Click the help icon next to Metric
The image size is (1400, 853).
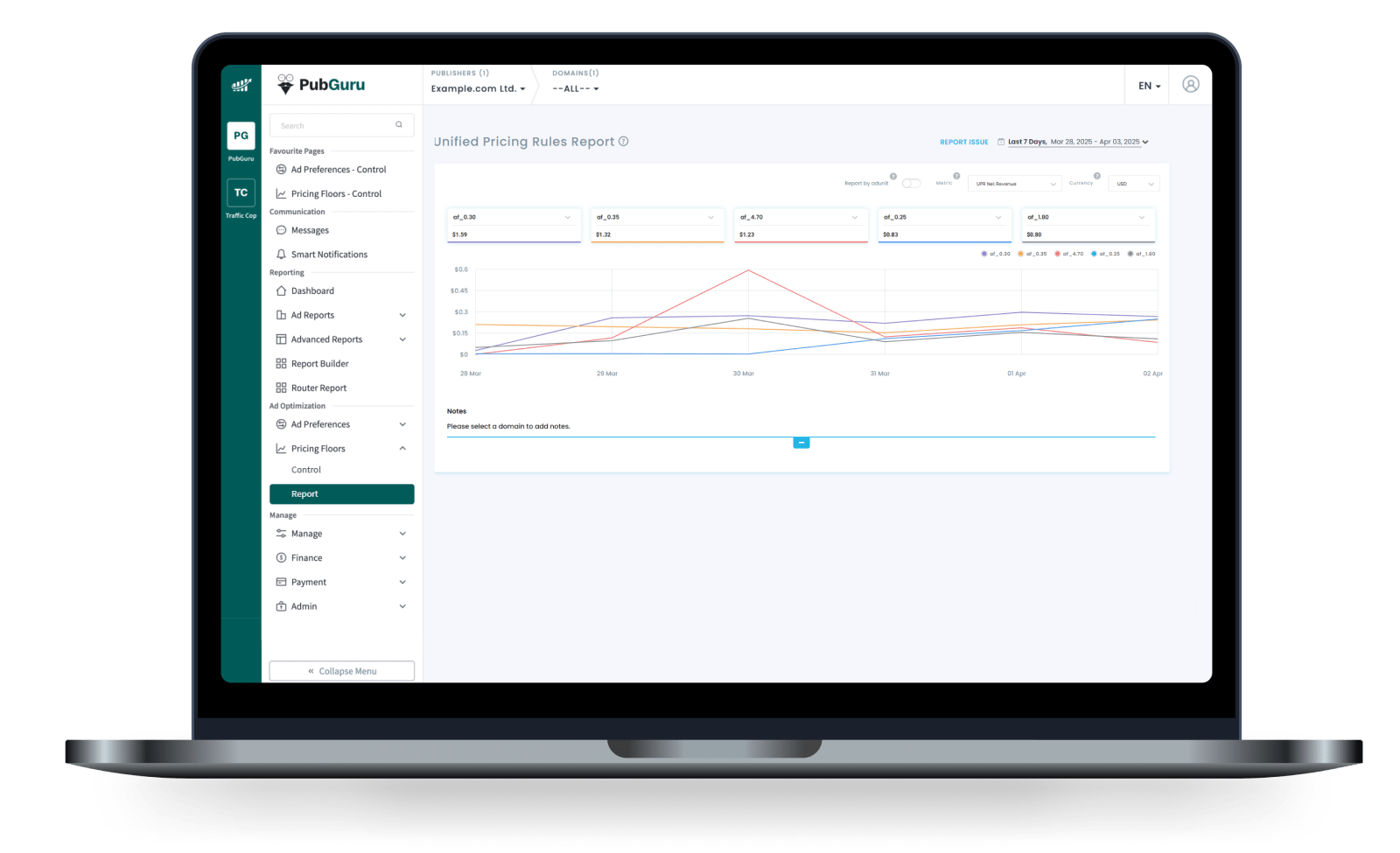(x=956, y=176)
